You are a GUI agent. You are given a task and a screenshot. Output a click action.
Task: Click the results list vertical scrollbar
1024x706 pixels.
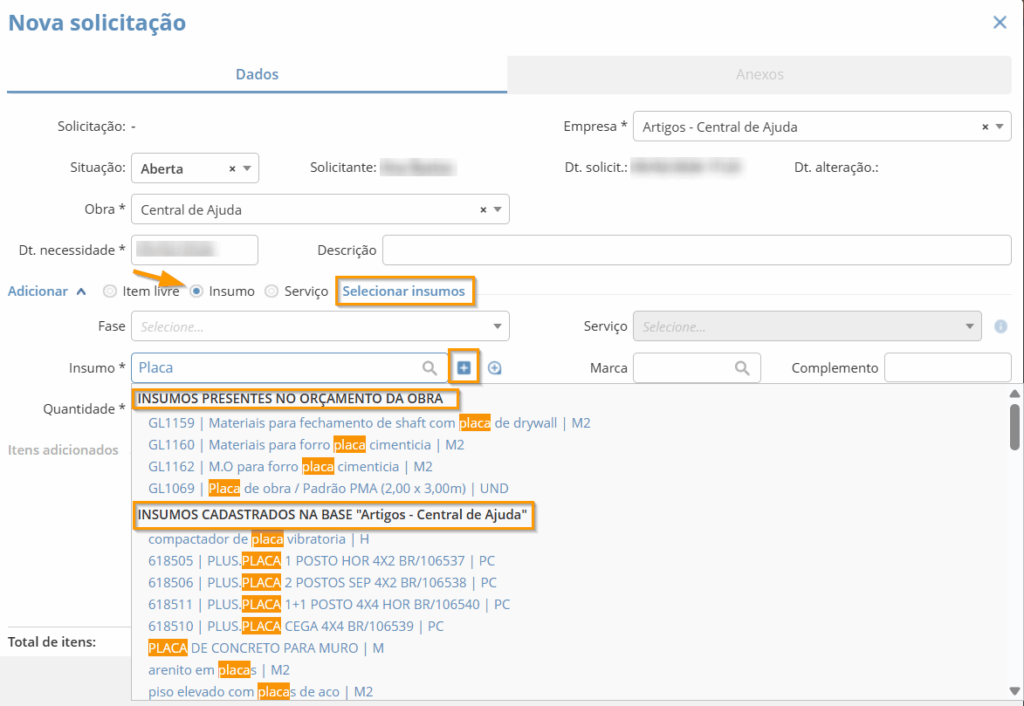(x=1015, y=426)
